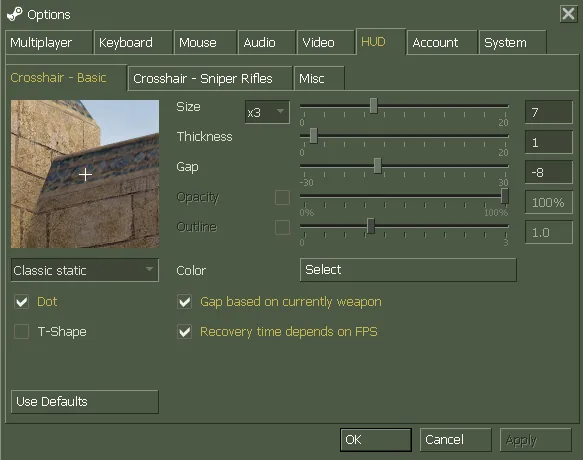The width and height of the screenshot is (583, 460).
Task: Toggle the Dot checkbox
Action: click(x=22, y=302)
